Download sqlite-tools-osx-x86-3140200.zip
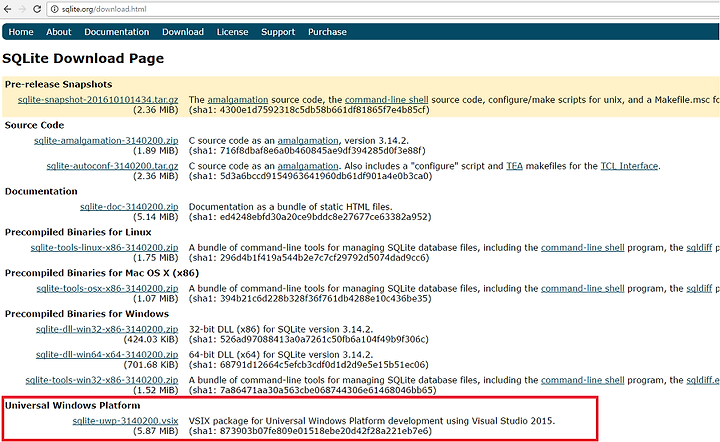720x442 pixels. coord(107,289)
